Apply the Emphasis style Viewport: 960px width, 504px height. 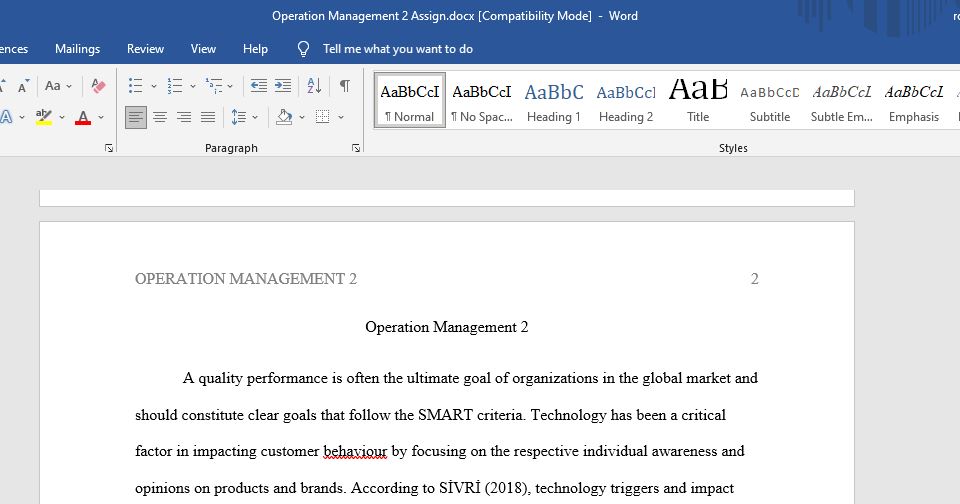coord(914,100)
